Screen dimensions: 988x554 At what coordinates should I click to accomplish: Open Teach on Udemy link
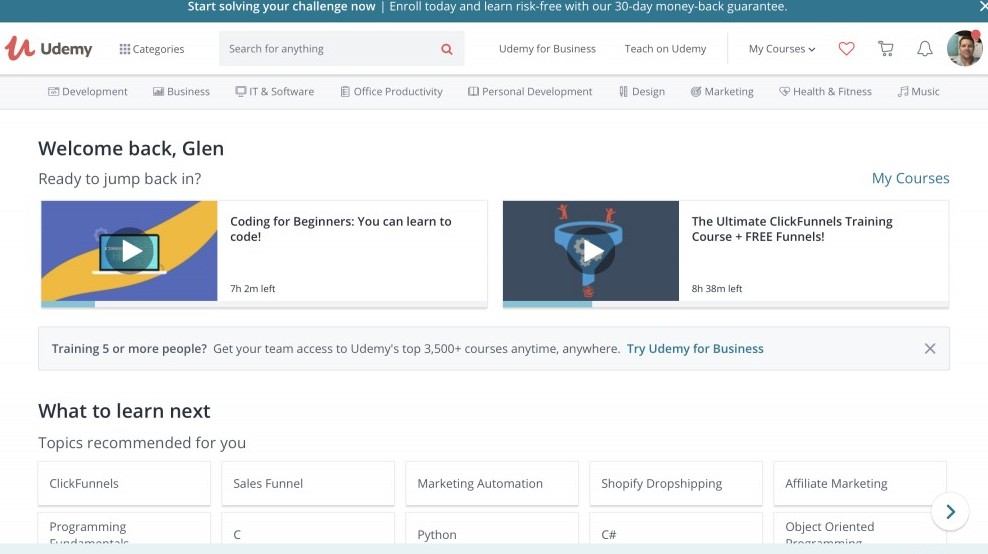[x=665, y=49]
